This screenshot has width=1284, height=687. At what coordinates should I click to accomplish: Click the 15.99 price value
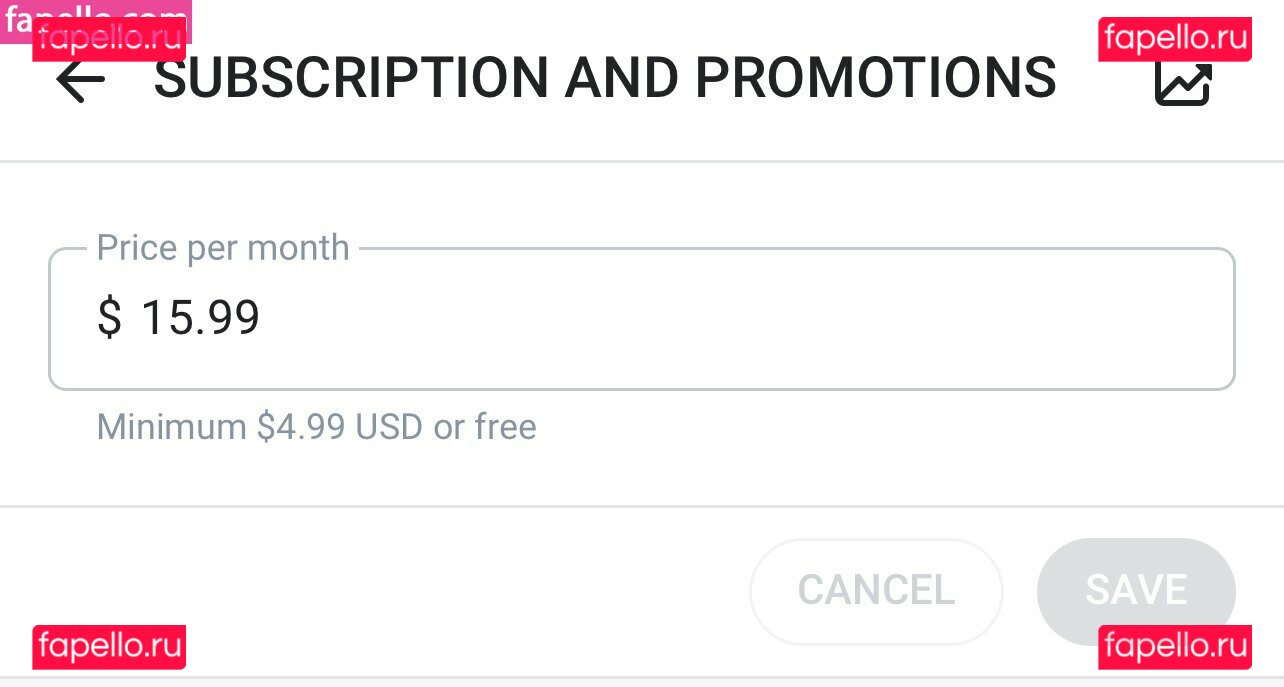(200, 318)
